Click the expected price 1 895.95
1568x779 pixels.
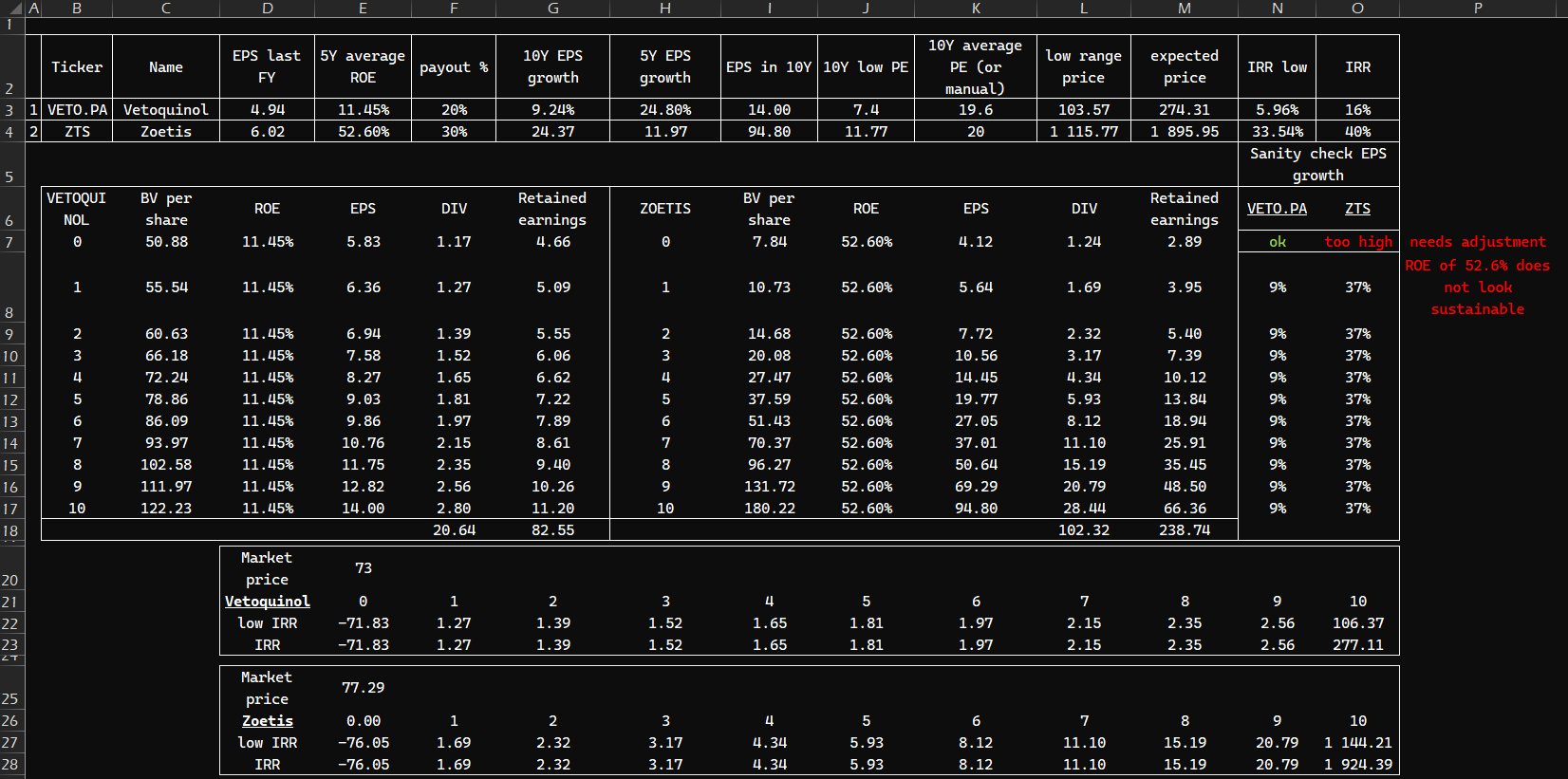[1185, 132]
